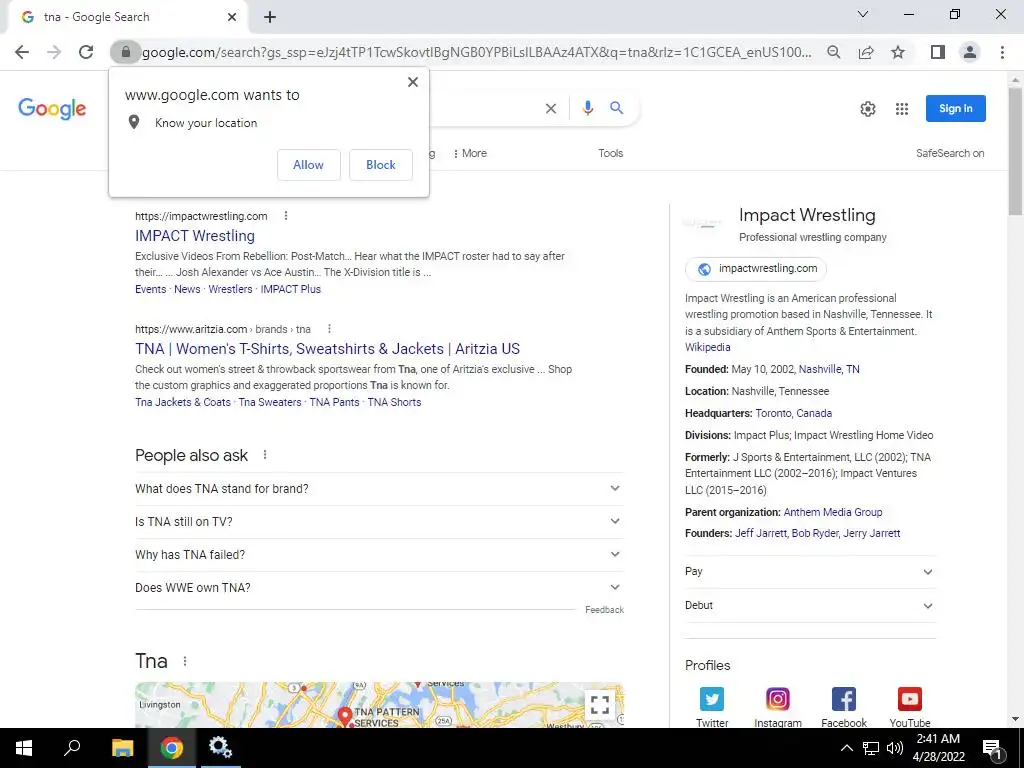Open the Wikipedia link in knowledge panel
Screen dimensions: 1024x768
pyautogui.click(x=707, y=347)
